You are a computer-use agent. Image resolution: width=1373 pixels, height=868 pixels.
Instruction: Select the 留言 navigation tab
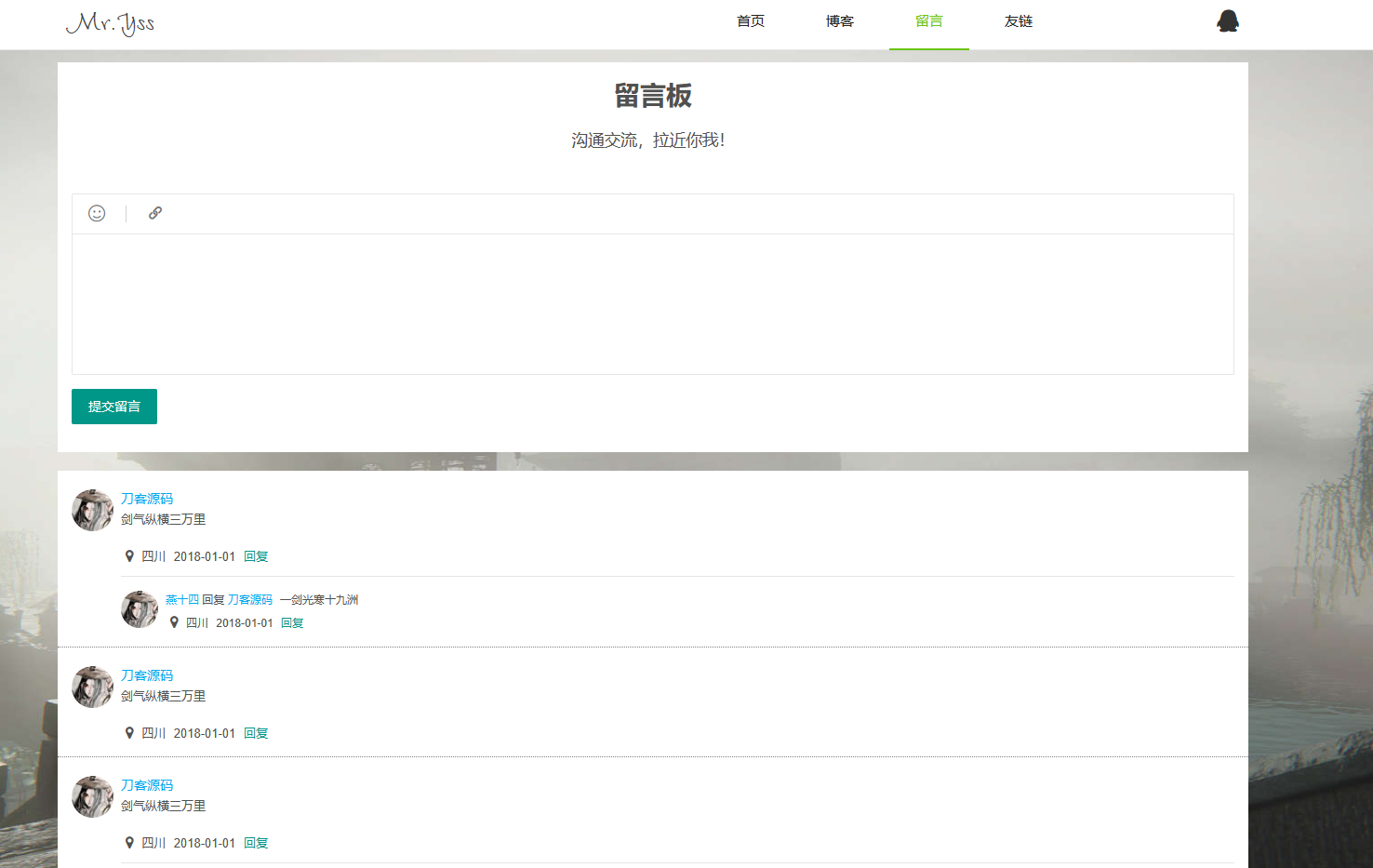(929, 21)
